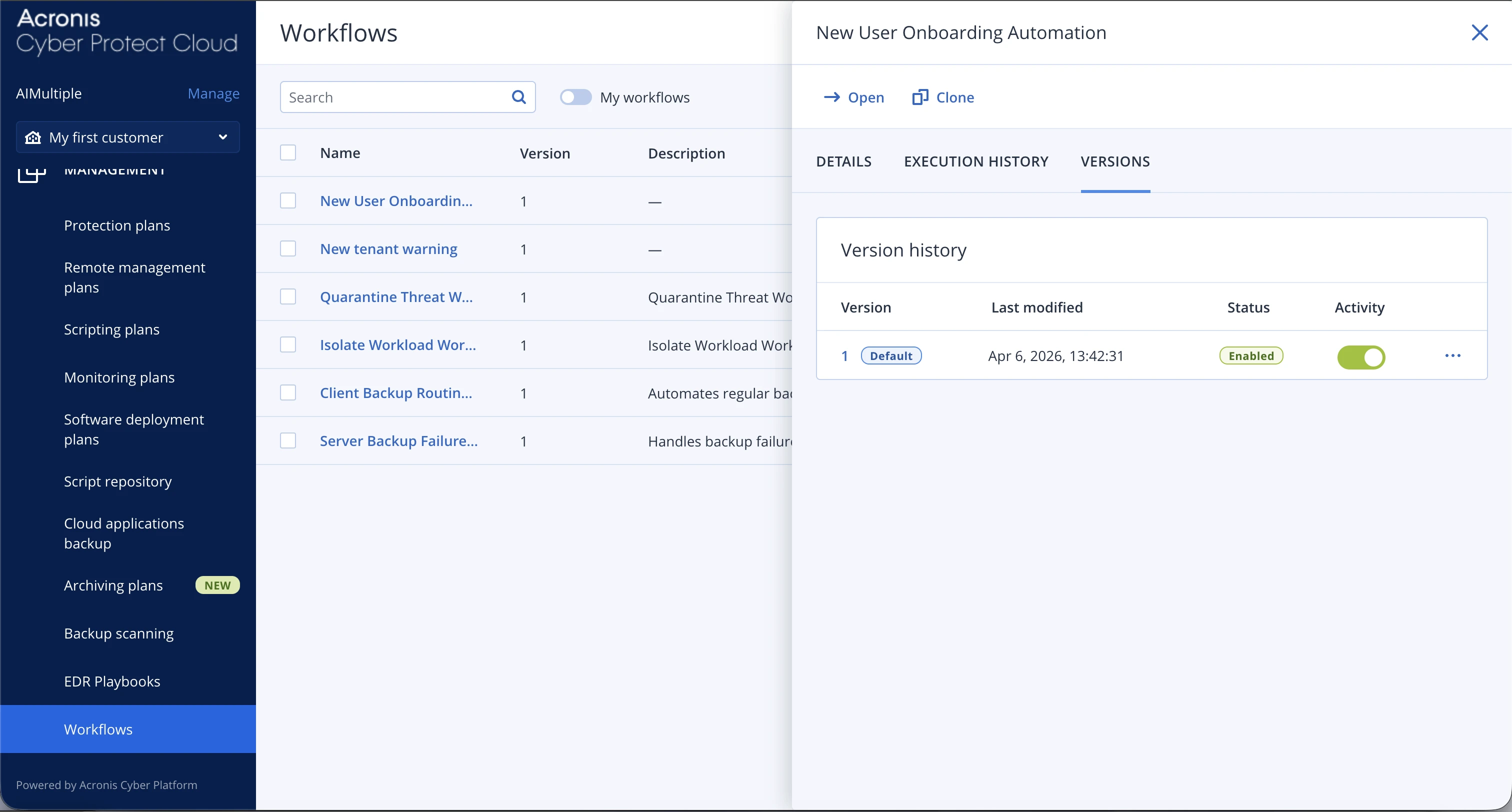Viewport: 1512px width, 812px height.
Task: Switch to the Execution History tab
Action: click(975, 161)
